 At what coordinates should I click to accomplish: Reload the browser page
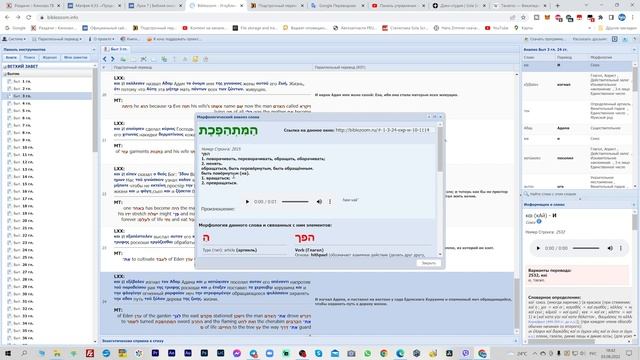(29, 18)
